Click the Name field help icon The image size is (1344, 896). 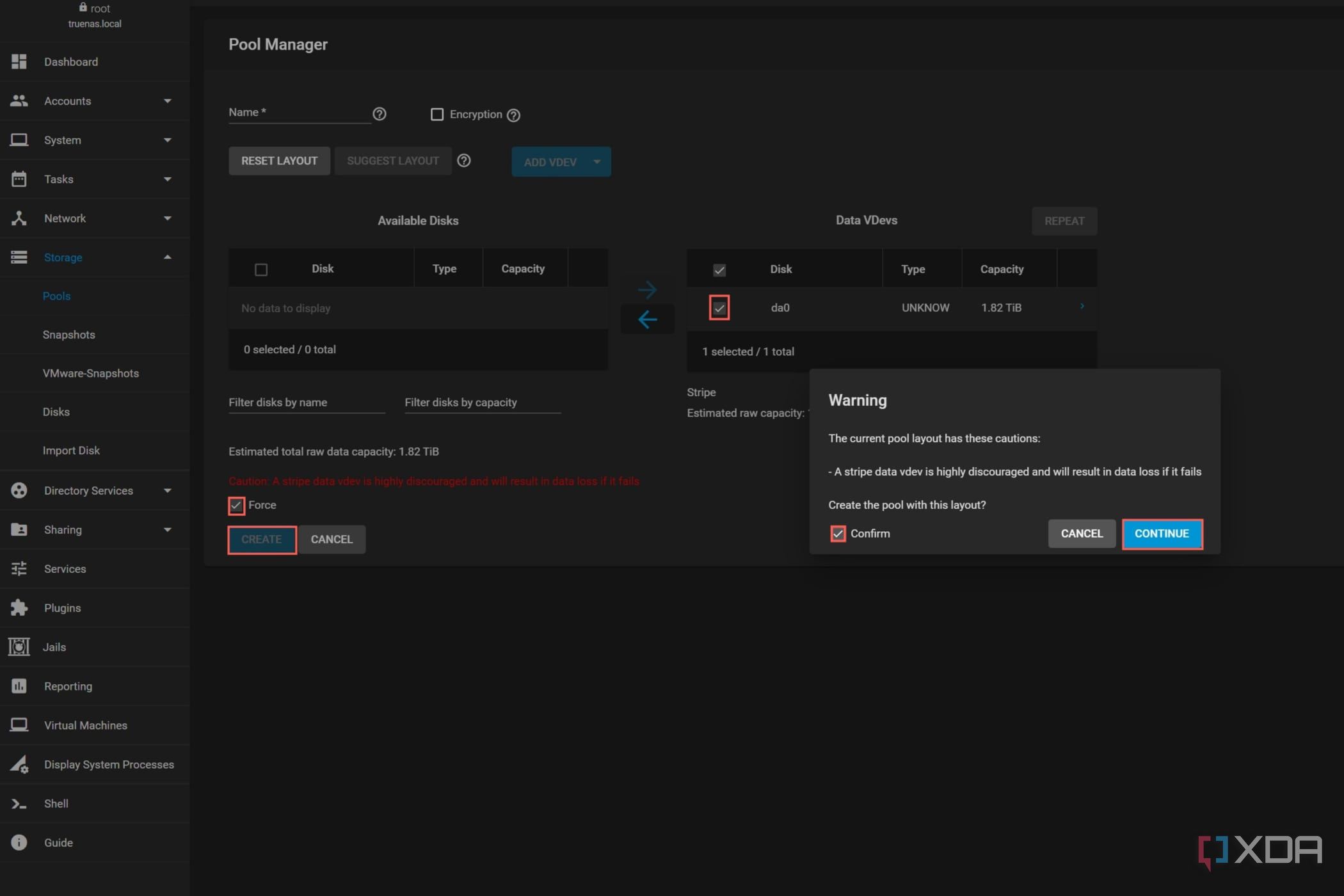pyautogui.click(x=380, y=114)
